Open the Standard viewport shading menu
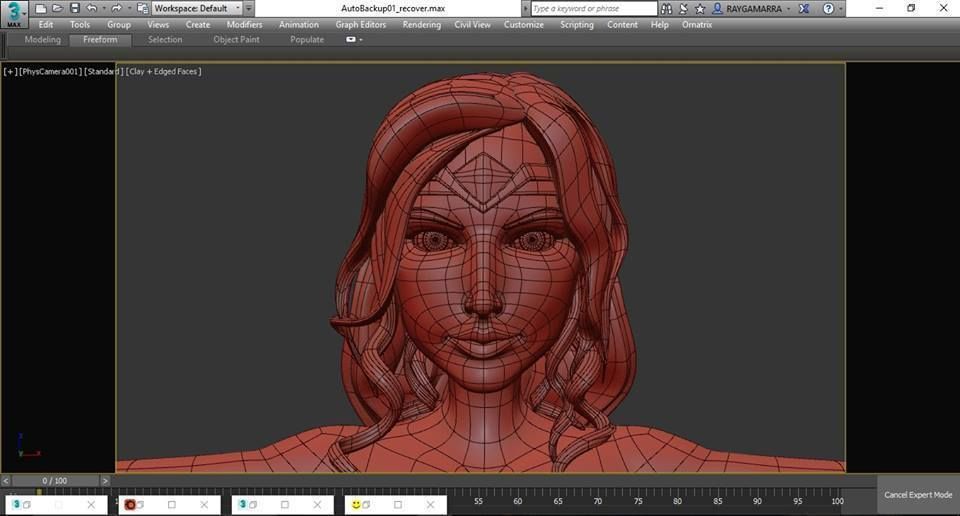960x516 pixels. [x=103, y=72]
